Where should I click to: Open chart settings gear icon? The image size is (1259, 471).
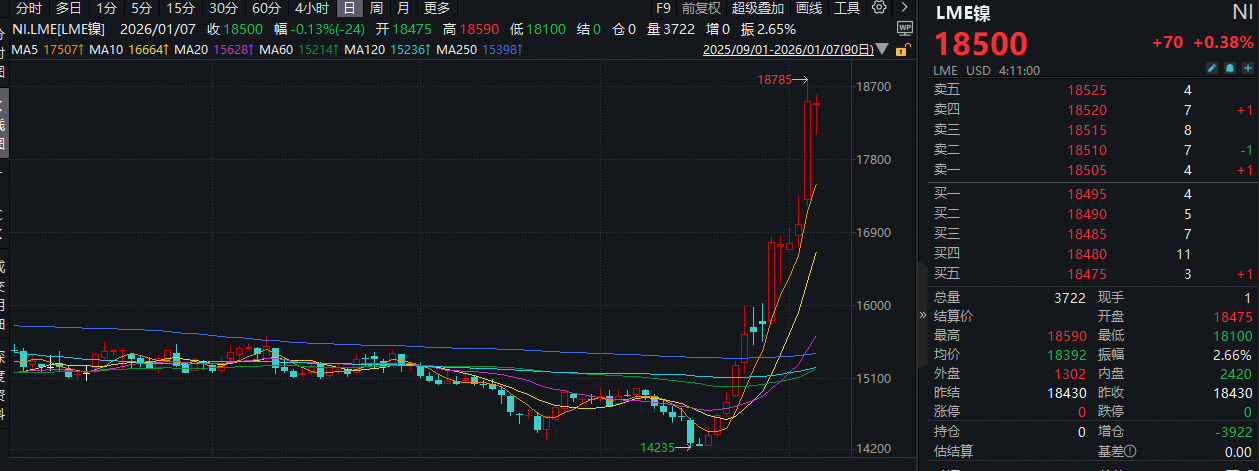tap(879, 8)
